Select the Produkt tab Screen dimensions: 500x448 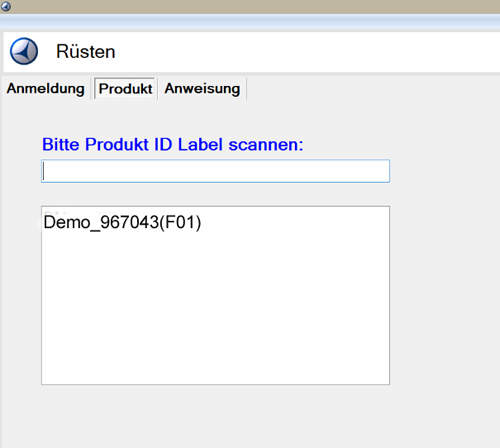point(125,89)
